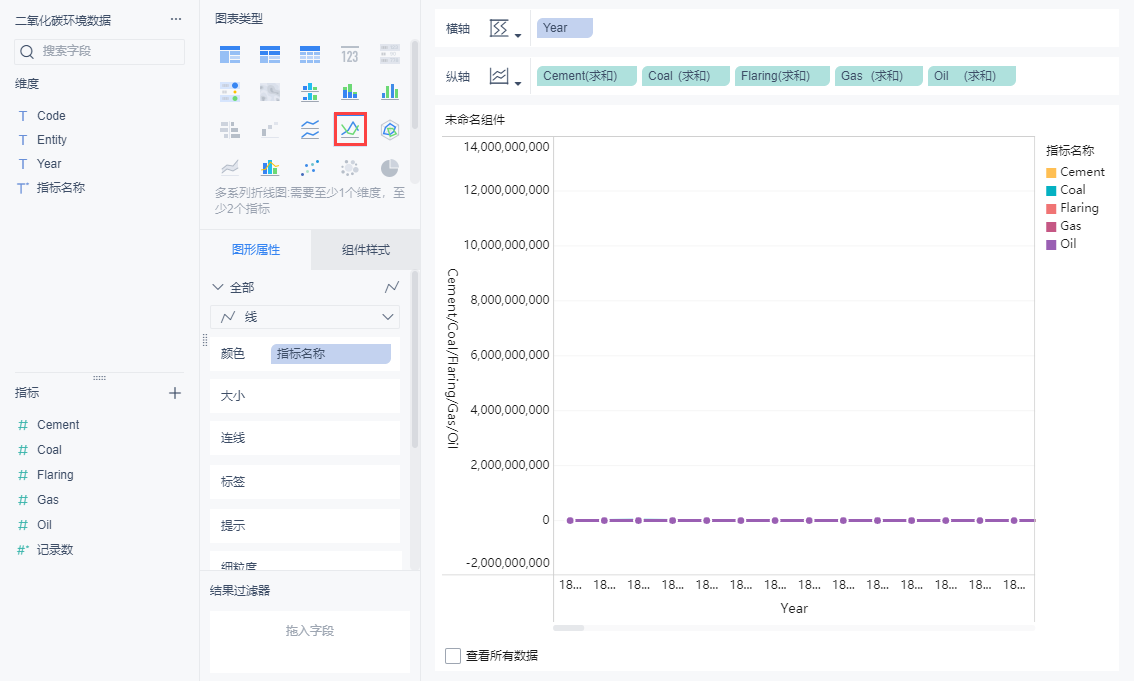Click the 提示 attribute slot
This screenshot has height=681, width=1134.
(304, 526)
